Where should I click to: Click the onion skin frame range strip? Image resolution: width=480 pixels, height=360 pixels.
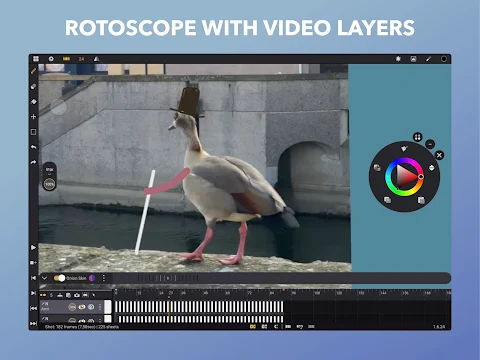point(168,278)
